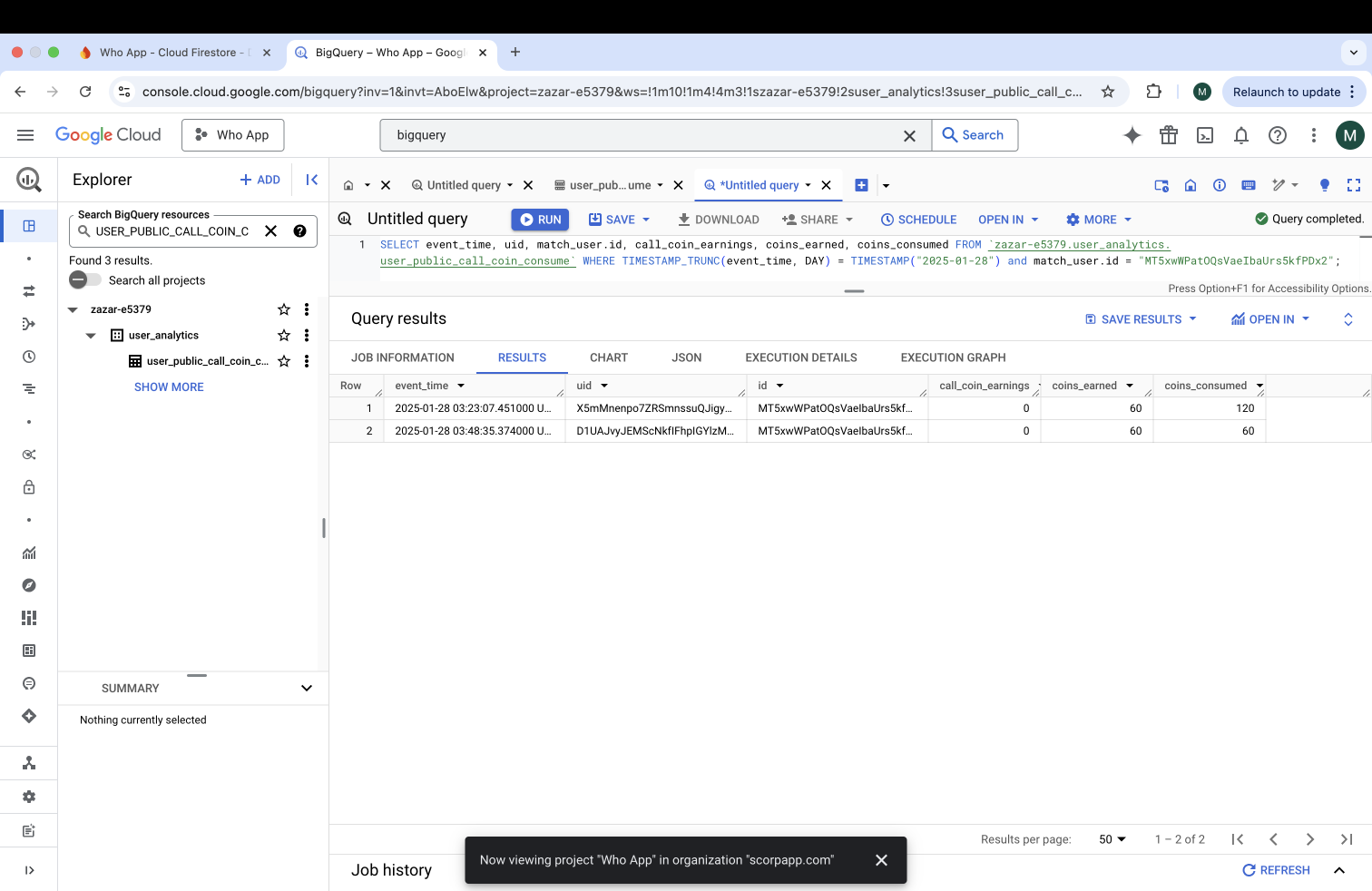Run the query

click(541, 220)
